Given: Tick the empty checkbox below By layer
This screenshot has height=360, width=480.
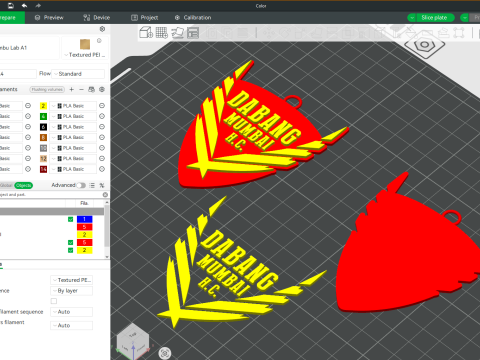Looking at the screenshot, I should coord(54,301).
